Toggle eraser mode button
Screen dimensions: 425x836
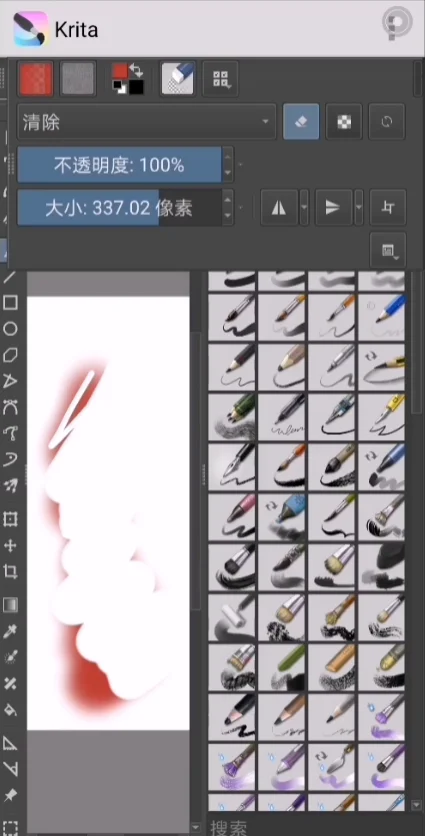pyautogui.click(x=301, y=122)
